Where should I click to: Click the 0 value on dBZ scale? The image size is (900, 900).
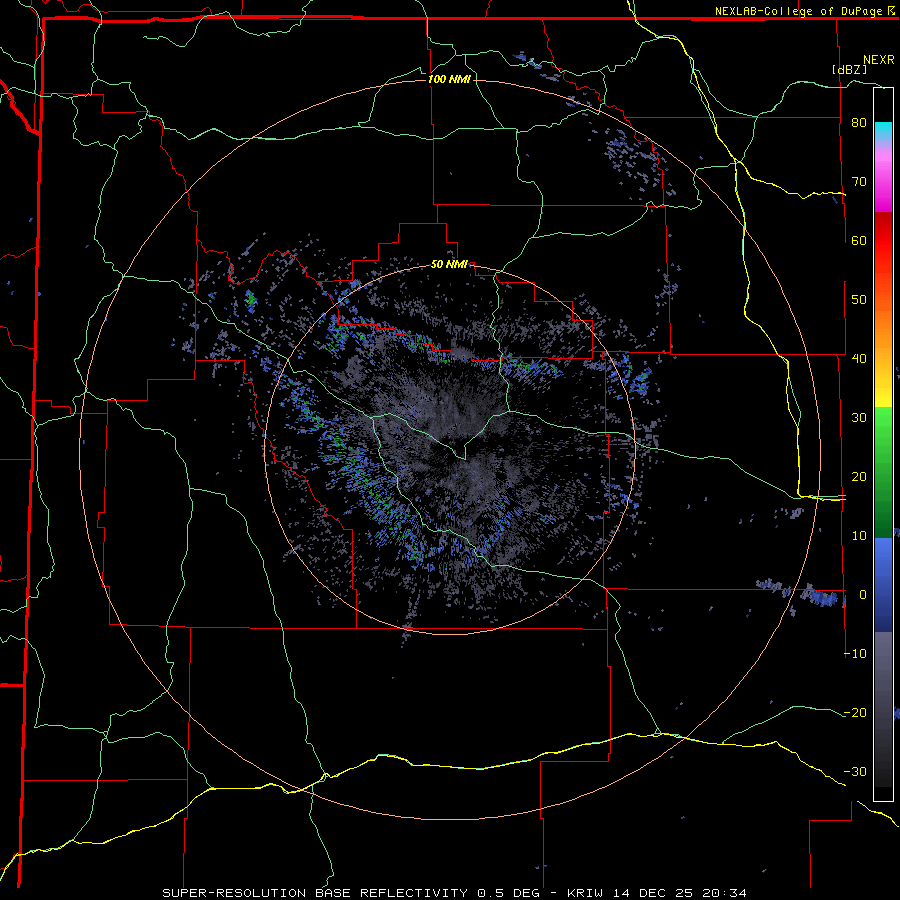pyautogui.click(x=863, y=595)
